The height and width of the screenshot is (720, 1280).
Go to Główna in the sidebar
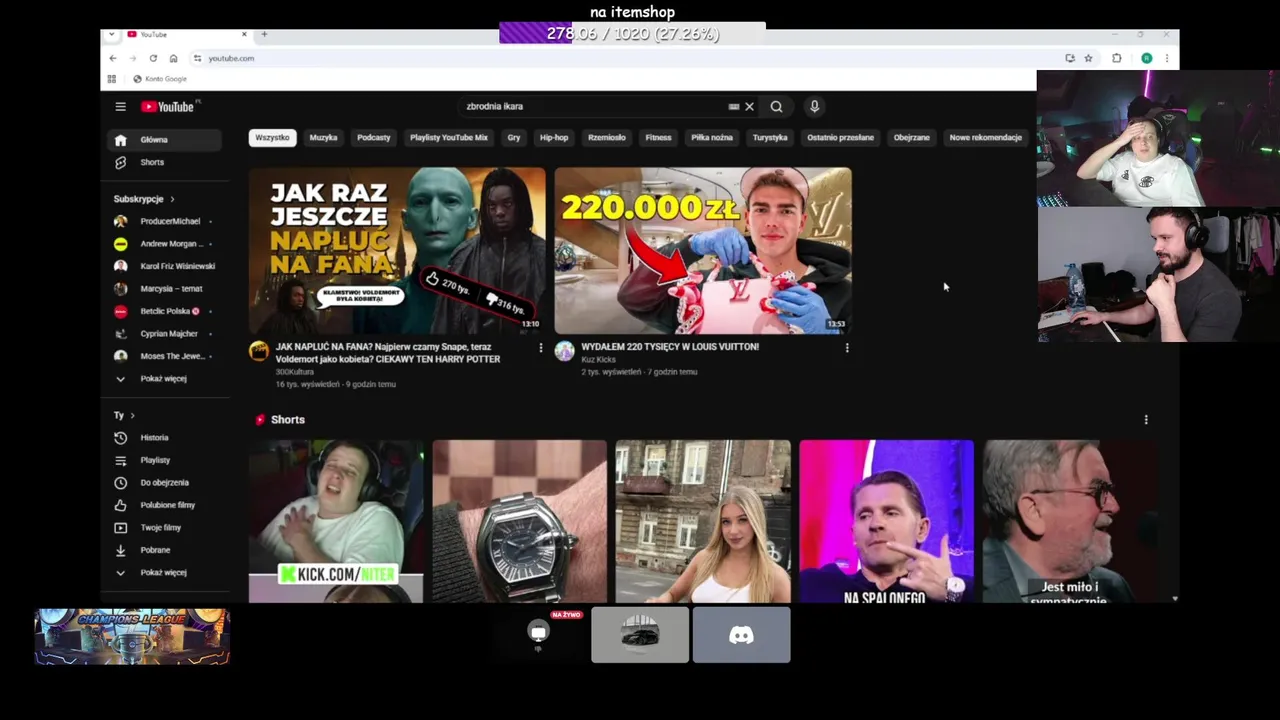pyautogui.click(x=164, y=140)
